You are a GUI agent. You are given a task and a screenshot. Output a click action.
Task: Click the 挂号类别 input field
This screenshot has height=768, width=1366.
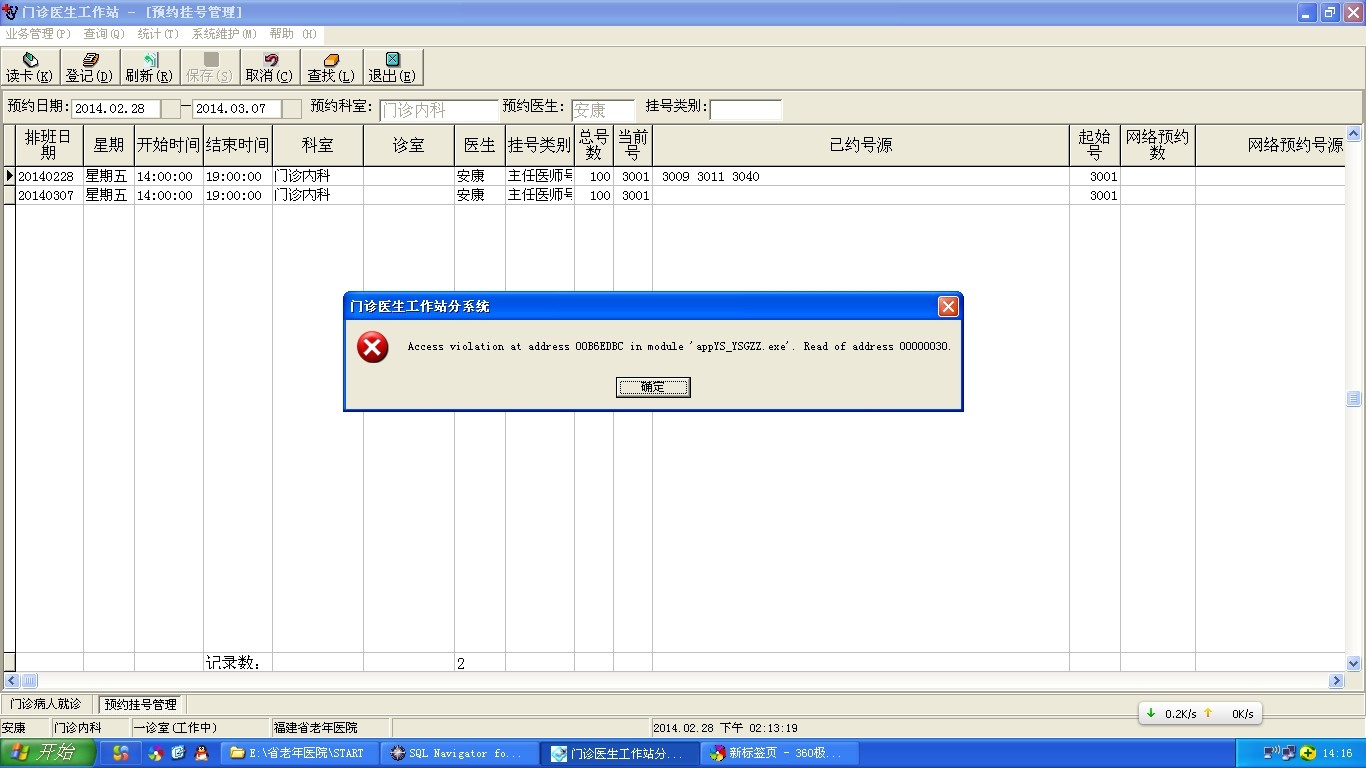[746, 110]
